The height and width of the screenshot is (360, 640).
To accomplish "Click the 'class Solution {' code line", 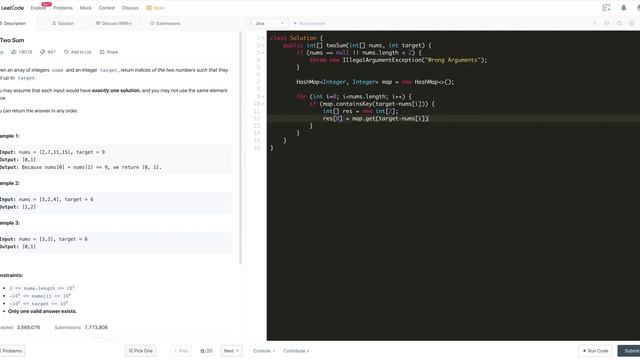I will coord(296,38).
